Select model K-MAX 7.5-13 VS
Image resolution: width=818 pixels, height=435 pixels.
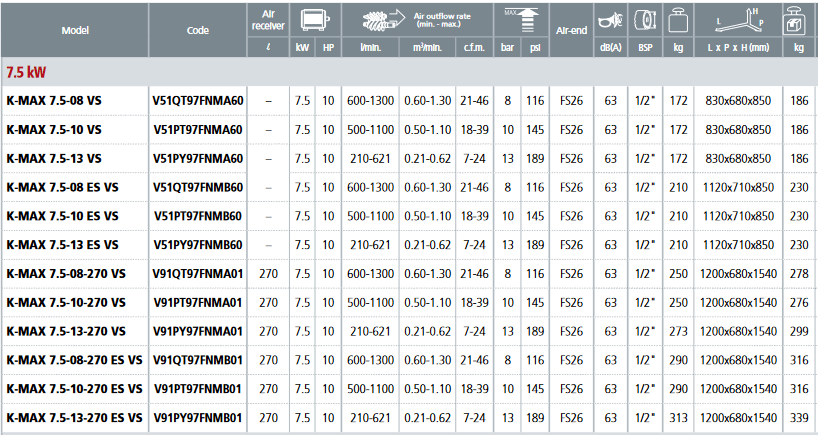point(54,159)
